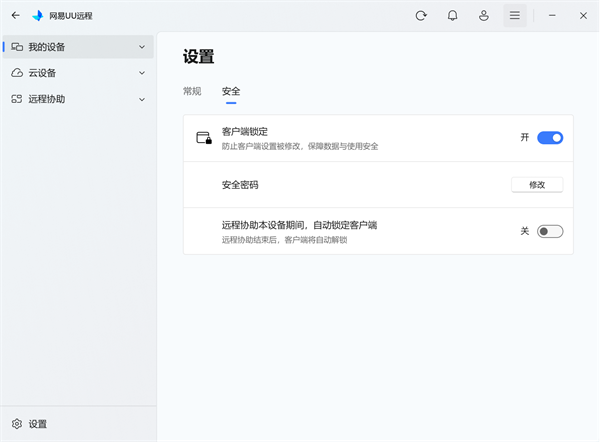Click the 开 status label
Viewport: 600px width, 442px height.
[525, 137]
